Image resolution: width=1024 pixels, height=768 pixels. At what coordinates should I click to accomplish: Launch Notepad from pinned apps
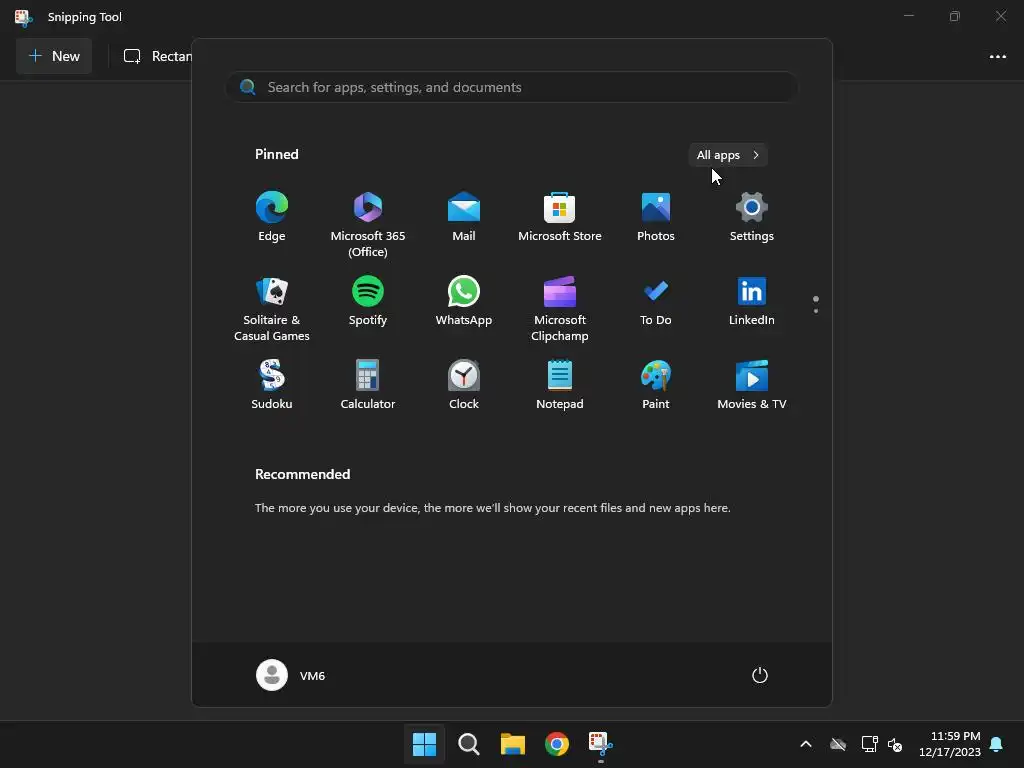[560, 385]
